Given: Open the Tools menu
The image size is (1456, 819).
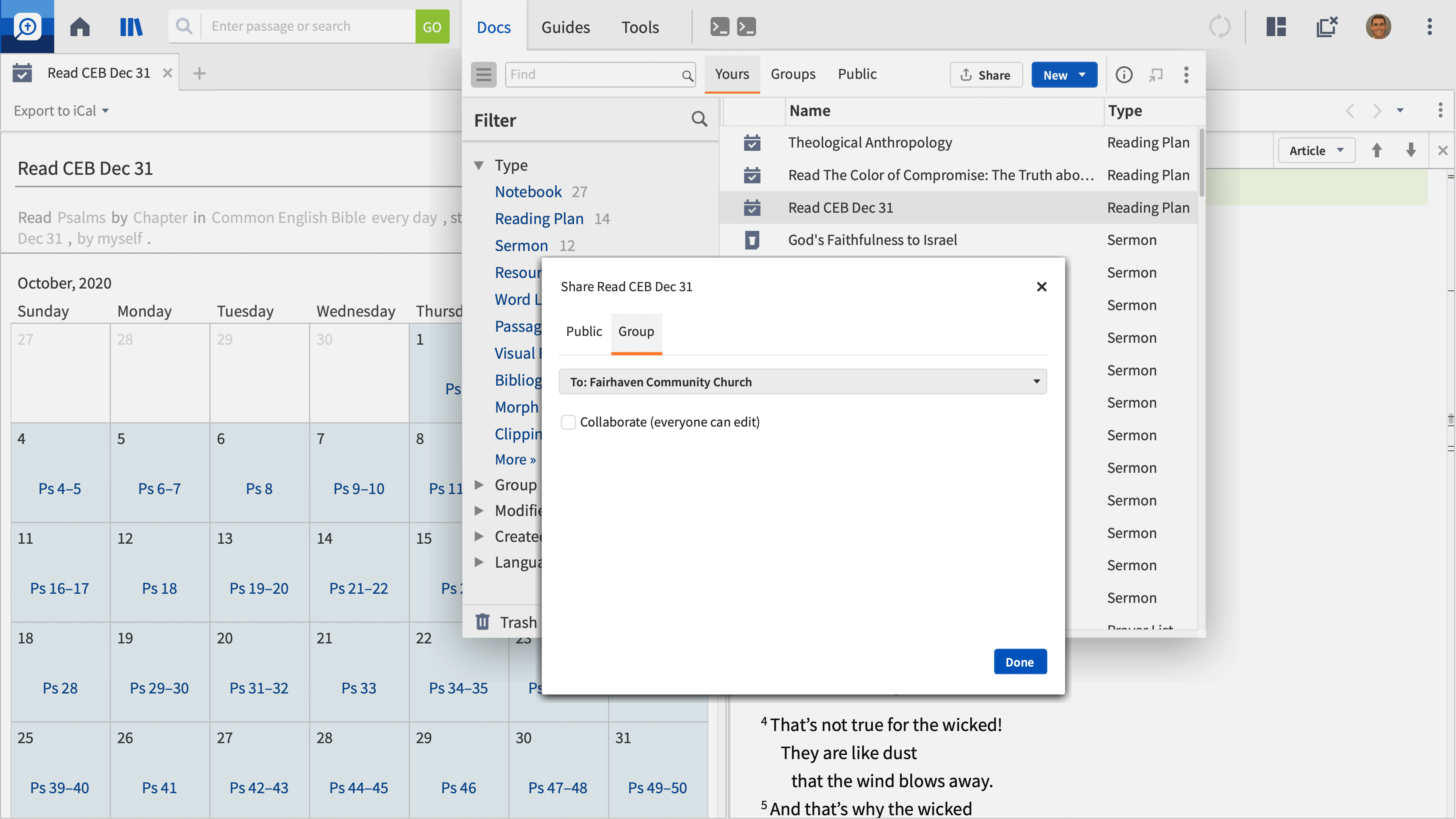Looking at the screenshot, I should 640,27.
